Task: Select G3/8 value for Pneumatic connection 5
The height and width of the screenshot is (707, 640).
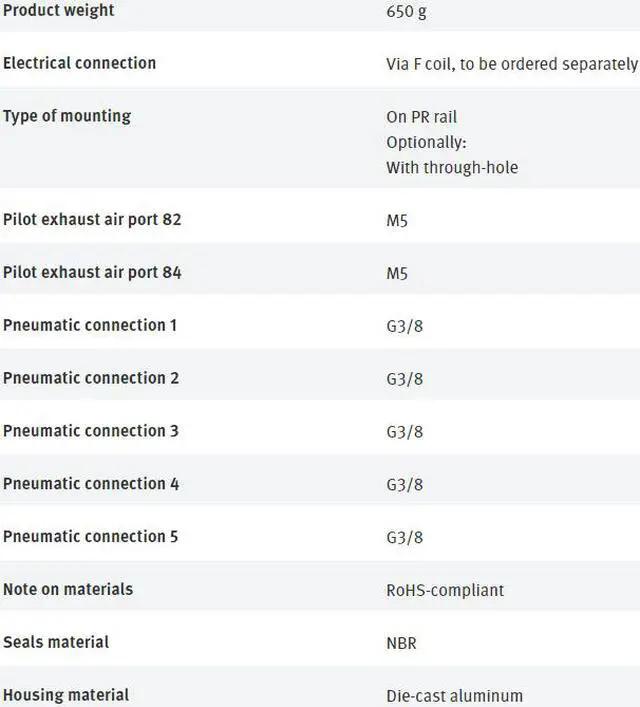Action: (x=405, y=537)
